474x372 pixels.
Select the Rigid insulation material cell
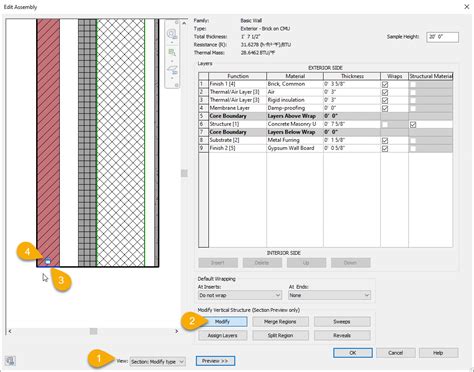pos(295,100)
